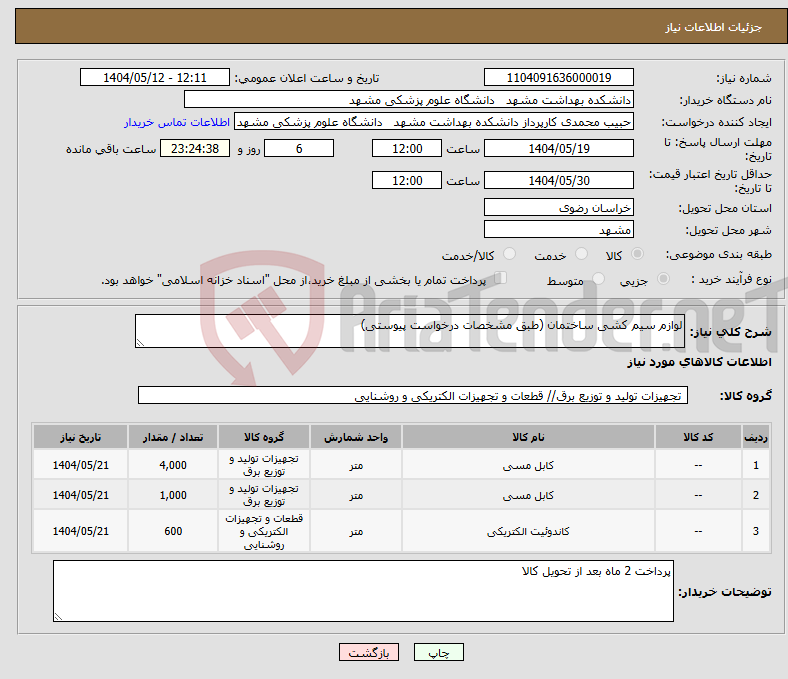Select the جزیی purchase type radio
Image resolution: width=788 pixels, height=679 pixels.
pyautogui.click(x=663, y=278)
